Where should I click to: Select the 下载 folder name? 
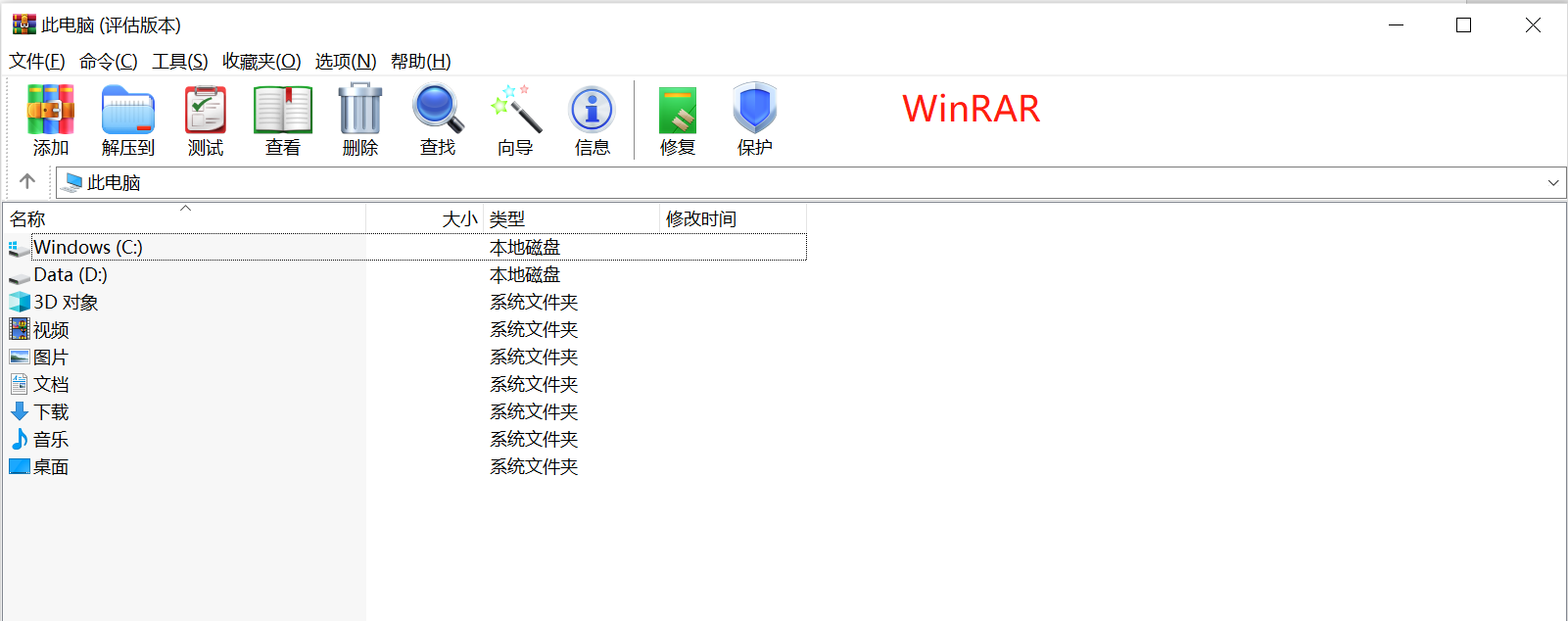51,411
